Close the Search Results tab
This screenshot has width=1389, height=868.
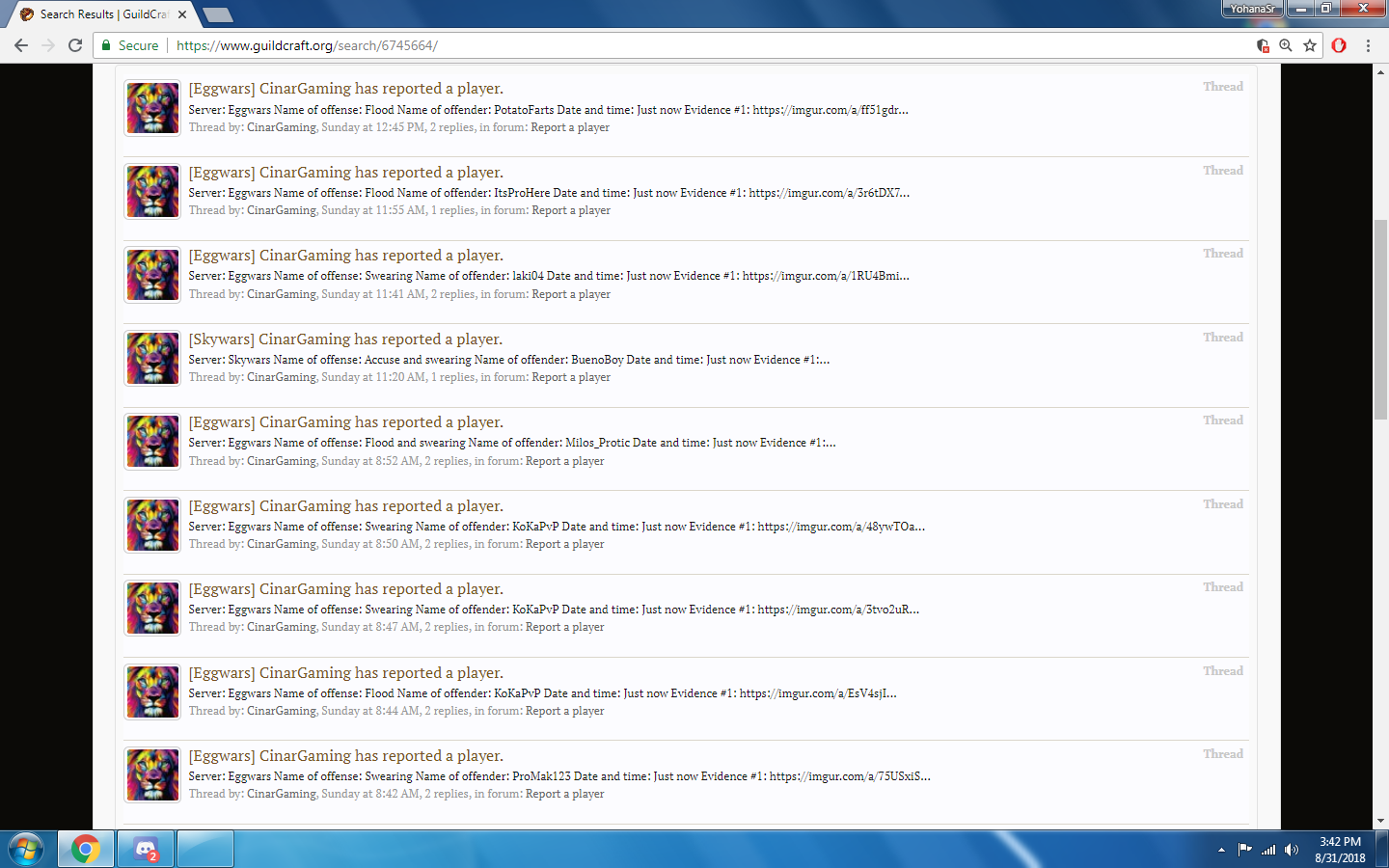click(x=182, y=14)
